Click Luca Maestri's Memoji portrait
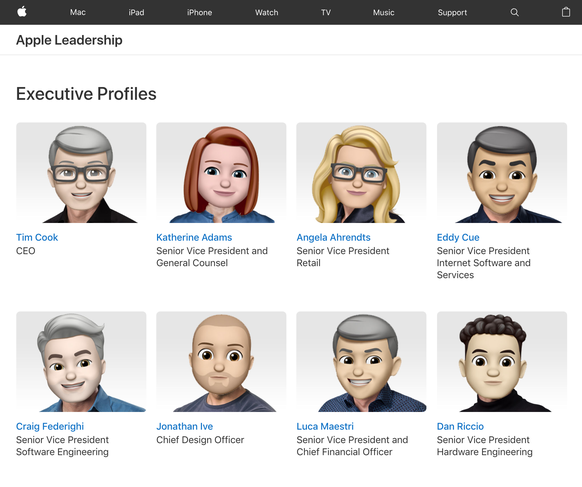 [x=361, y=362]
